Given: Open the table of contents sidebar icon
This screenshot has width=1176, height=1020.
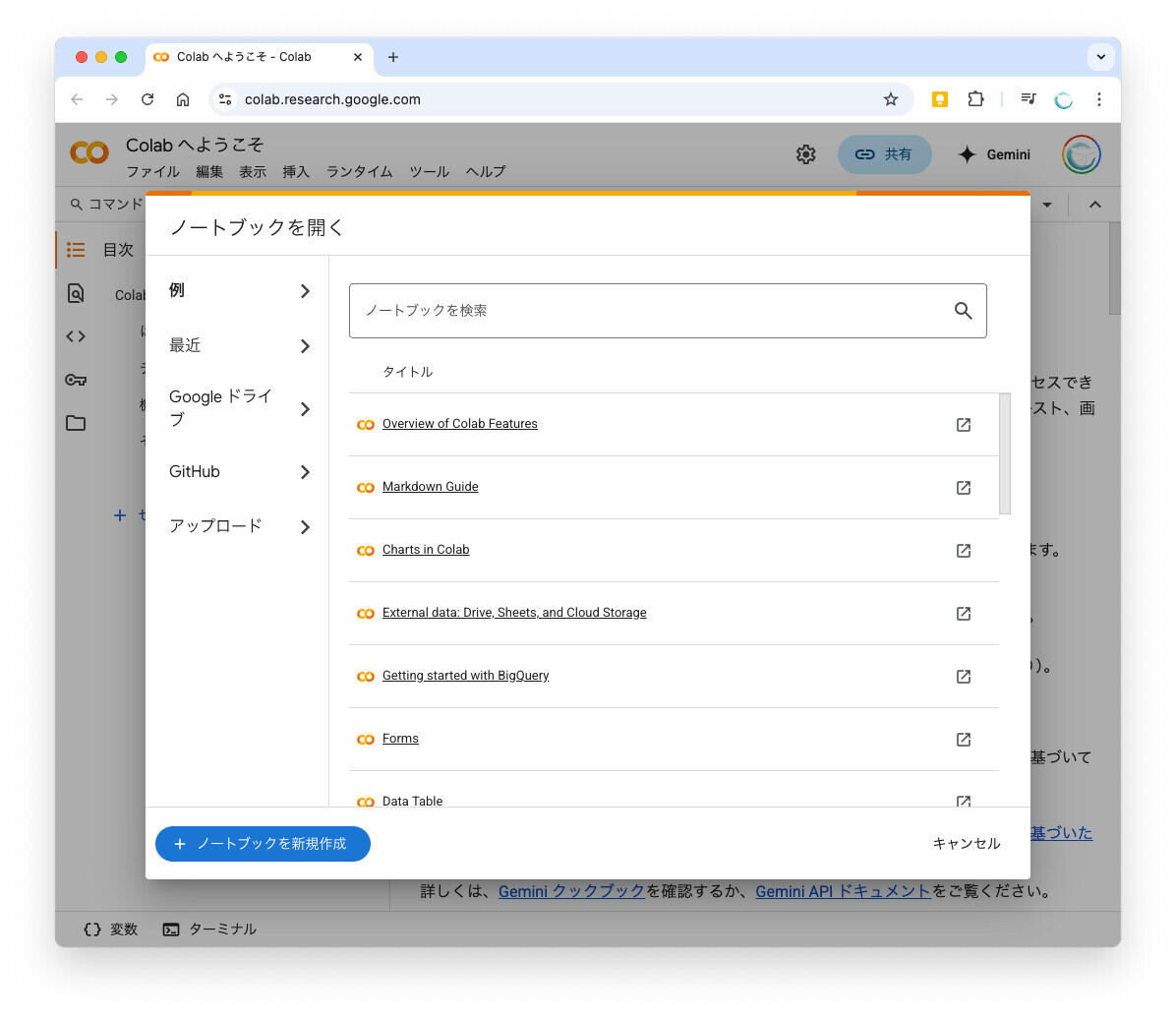Looking at the screenshot, I should pyautogui.click(x=76, y=250).
